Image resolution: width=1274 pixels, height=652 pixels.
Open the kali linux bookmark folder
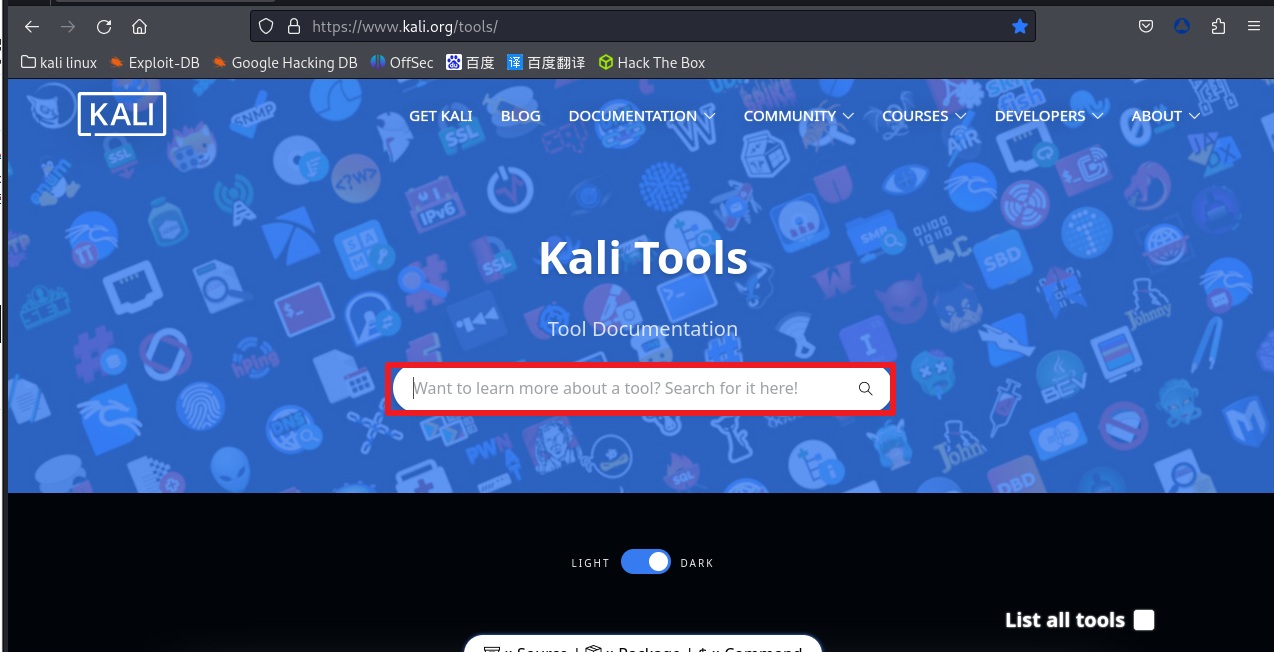59,62
